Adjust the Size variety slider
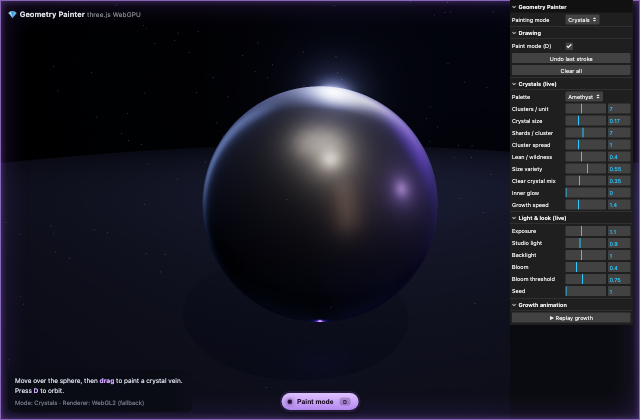 tap(585, 169)
